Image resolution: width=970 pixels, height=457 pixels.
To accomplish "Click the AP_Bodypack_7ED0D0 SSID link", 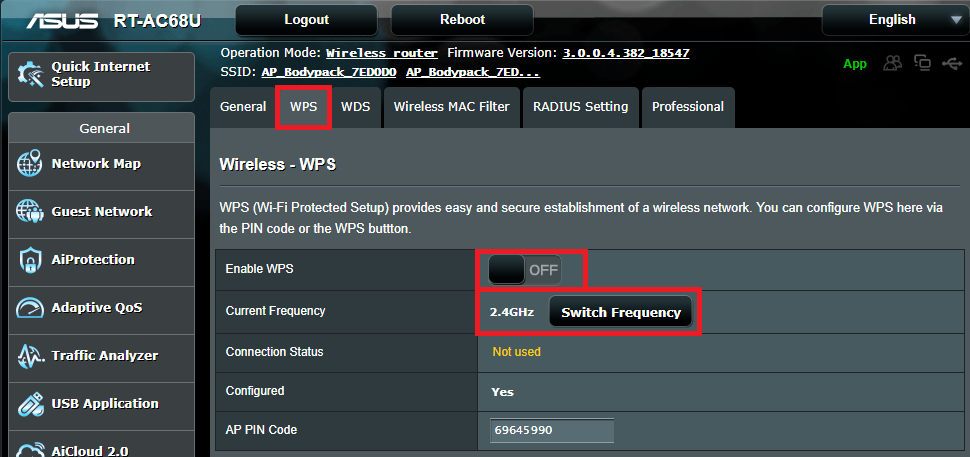I will tap(328, 72).
